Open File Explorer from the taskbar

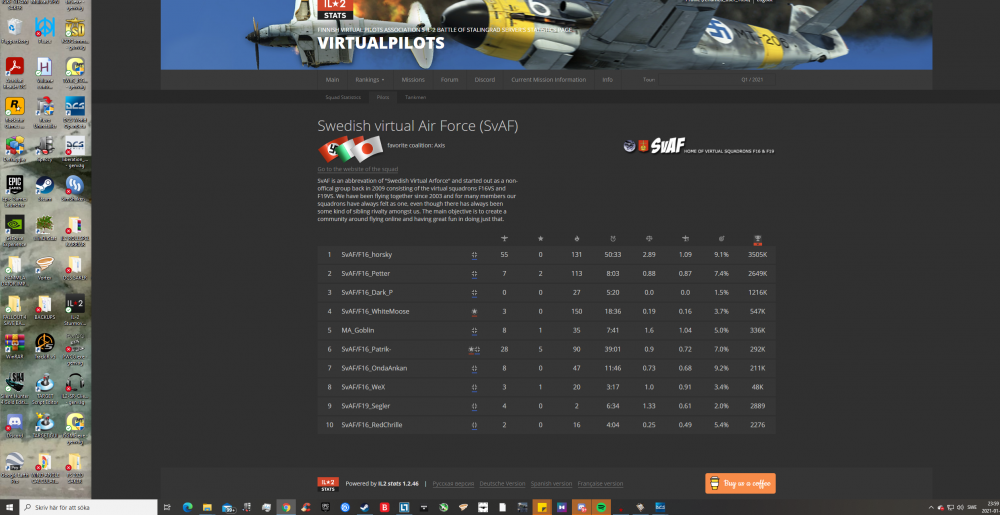[x=207, y=507]
